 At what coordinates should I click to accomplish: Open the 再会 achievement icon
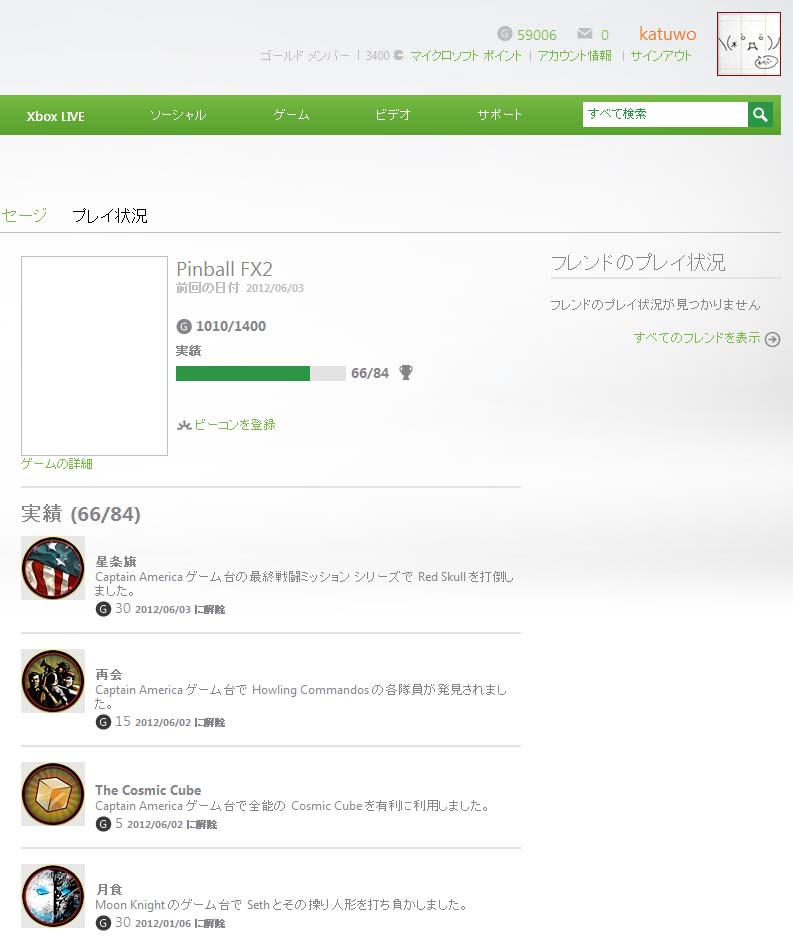pos(53,681)
